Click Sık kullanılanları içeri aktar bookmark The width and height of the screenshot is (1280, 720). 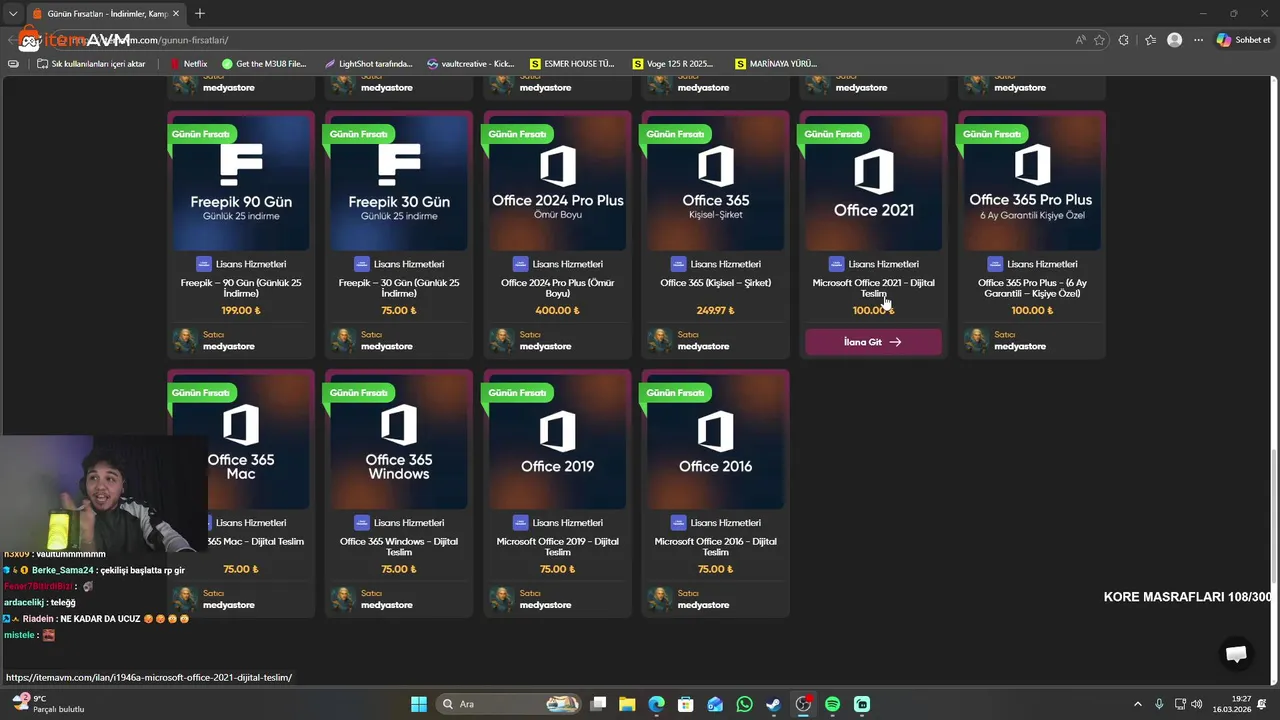tap(91, 63)
